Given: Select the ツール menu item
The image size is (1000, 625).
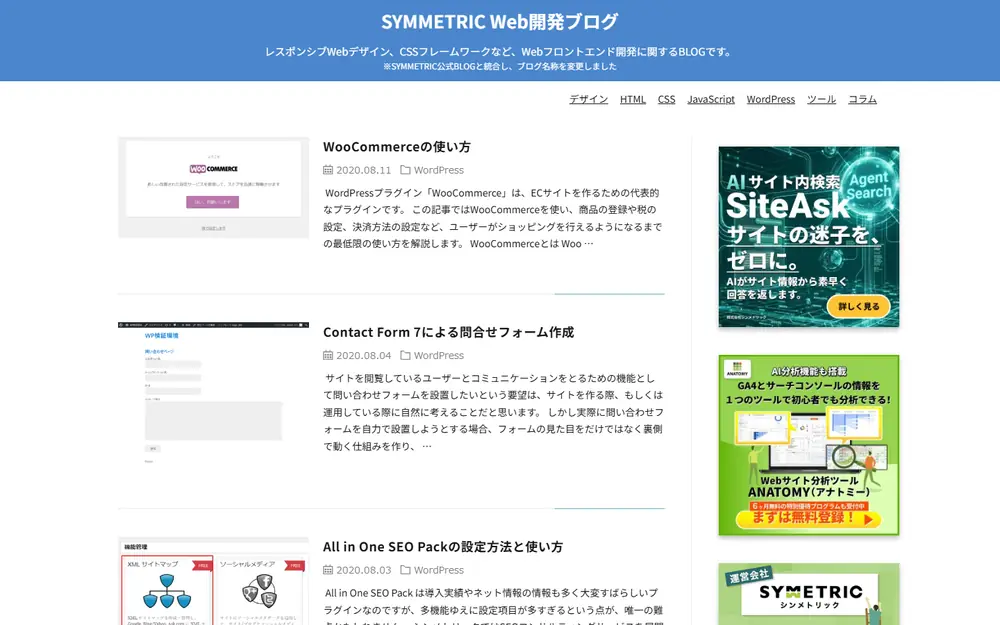Looking at the screenshot, I should pos(821,99).
